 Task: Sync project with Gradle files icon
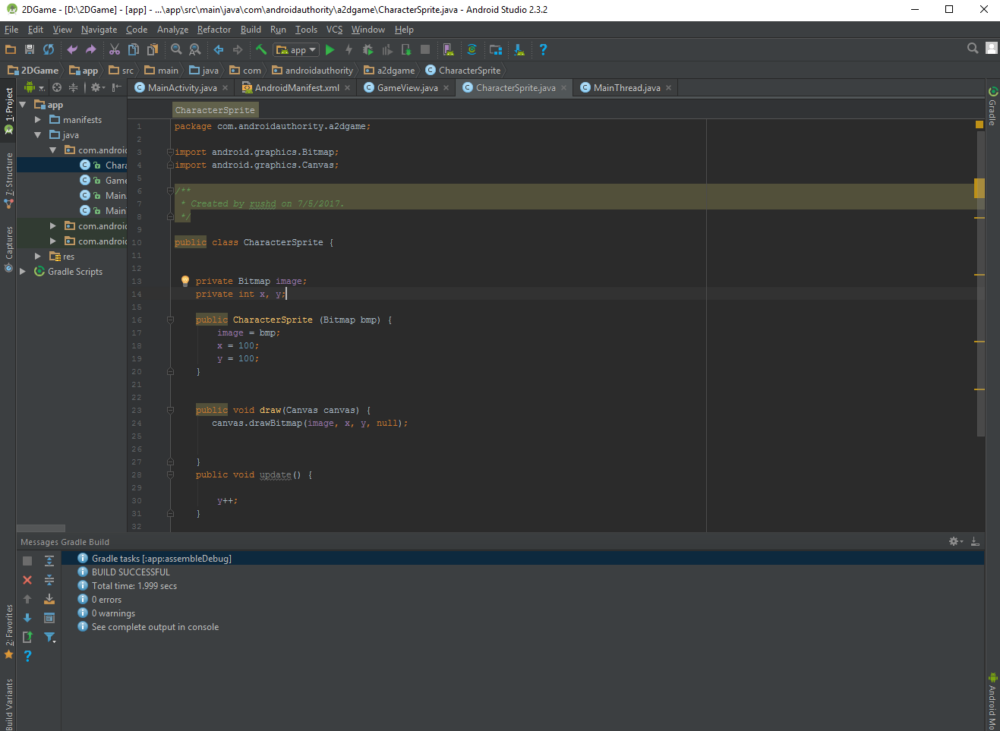(471, 48)
